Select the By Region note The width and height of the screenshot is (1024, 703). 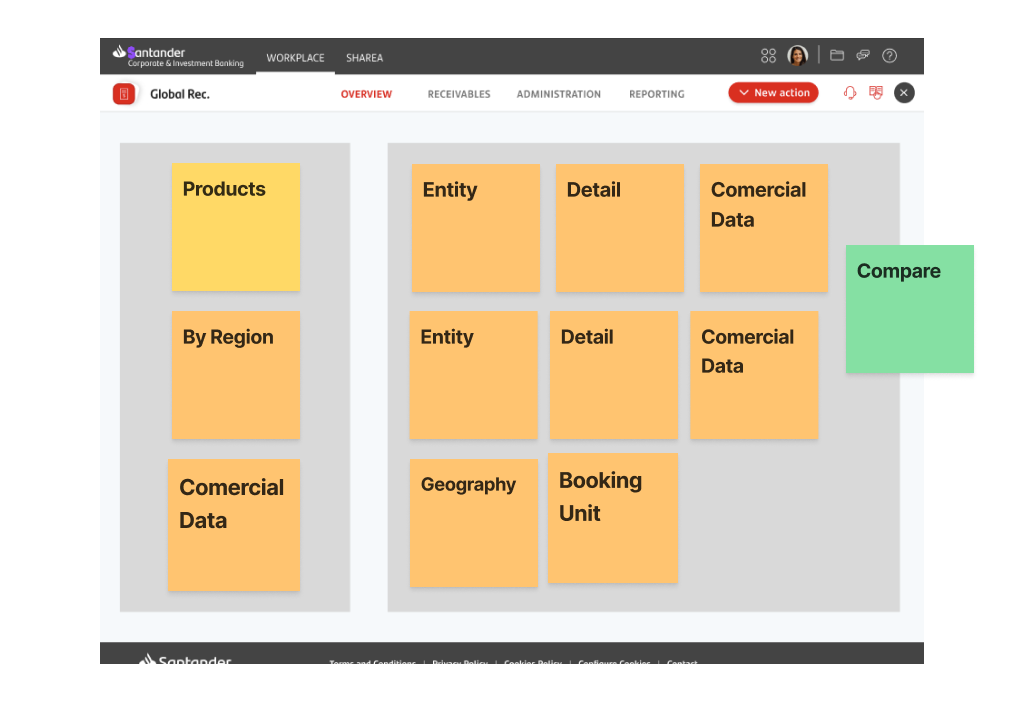tap(236, 375)
